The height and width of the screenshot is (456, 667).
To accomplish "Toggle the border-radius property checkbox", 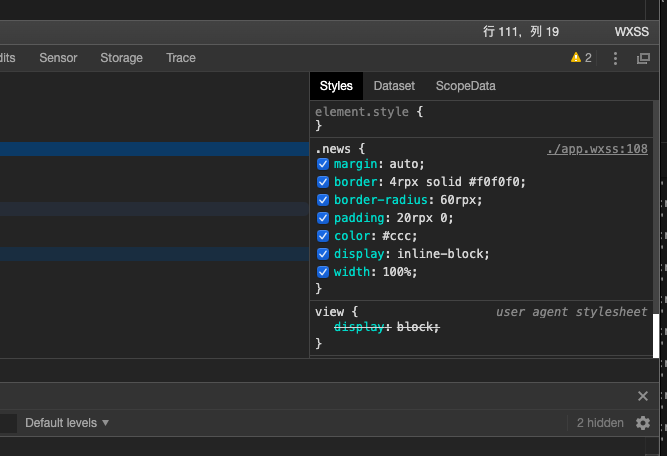I will point(323,200).
